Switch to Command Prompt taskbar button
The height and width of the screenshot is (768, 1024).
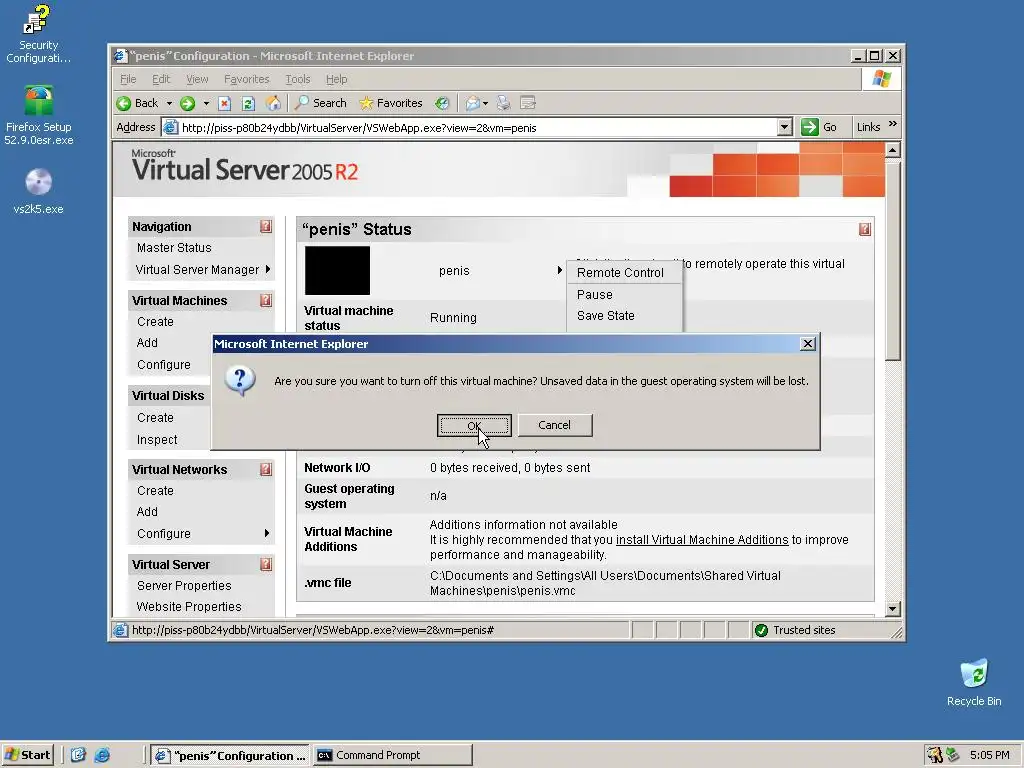click(392, 755)
